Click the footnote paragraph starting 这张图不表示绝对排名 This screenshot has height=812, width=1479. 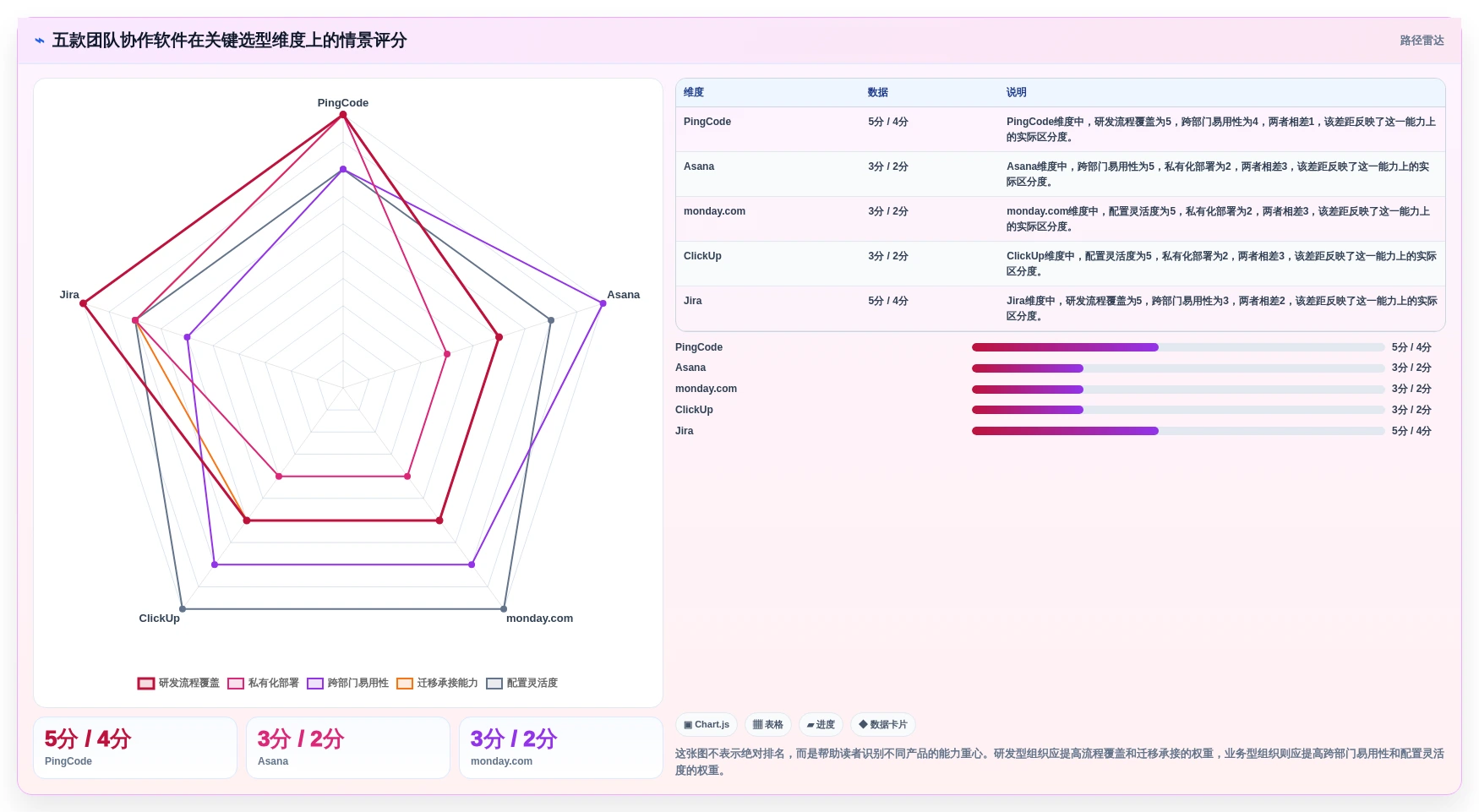pyautogui.click(x=1060, y=762)
